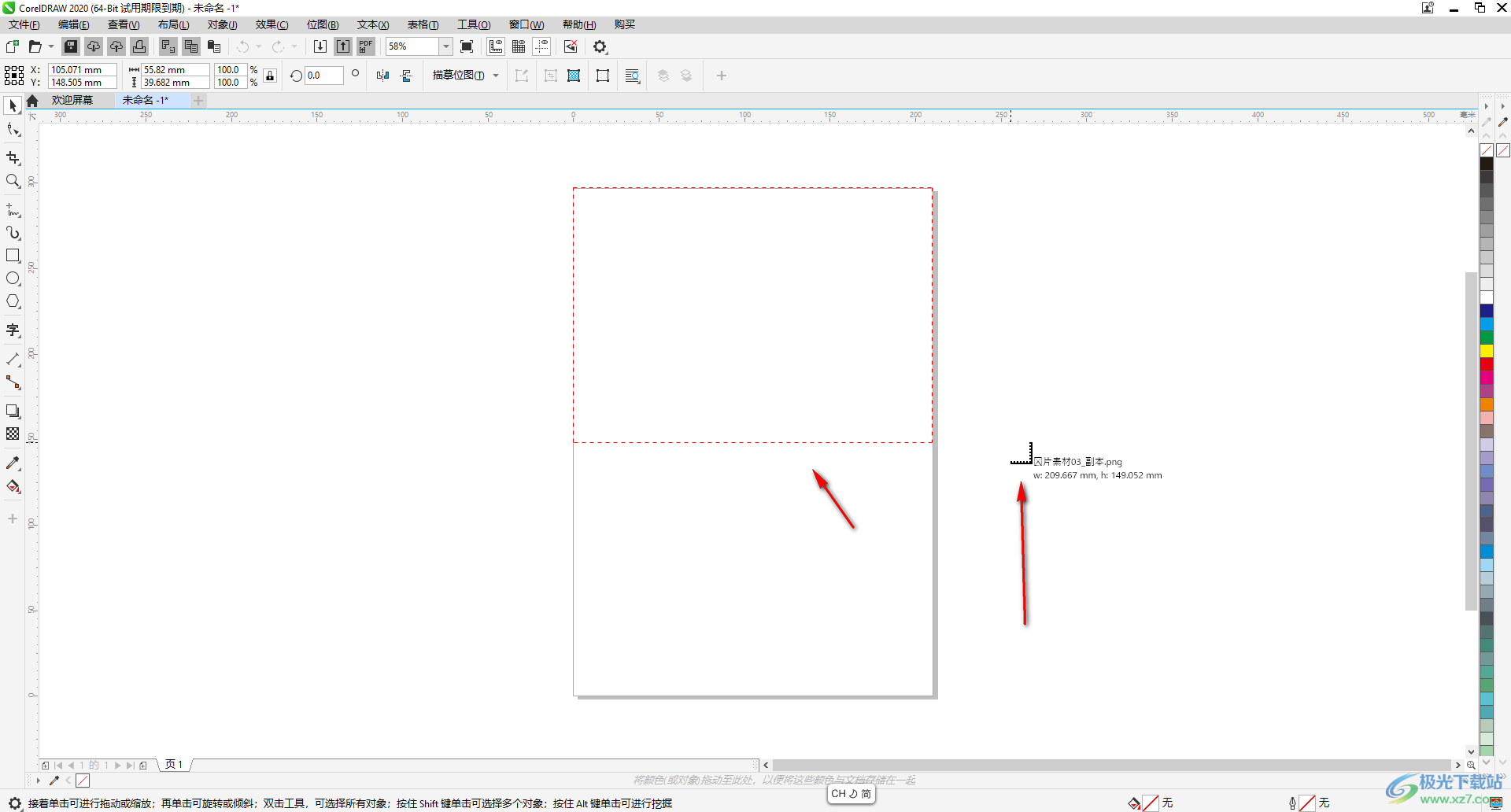Click the 购买 menu link

[625, 24]
